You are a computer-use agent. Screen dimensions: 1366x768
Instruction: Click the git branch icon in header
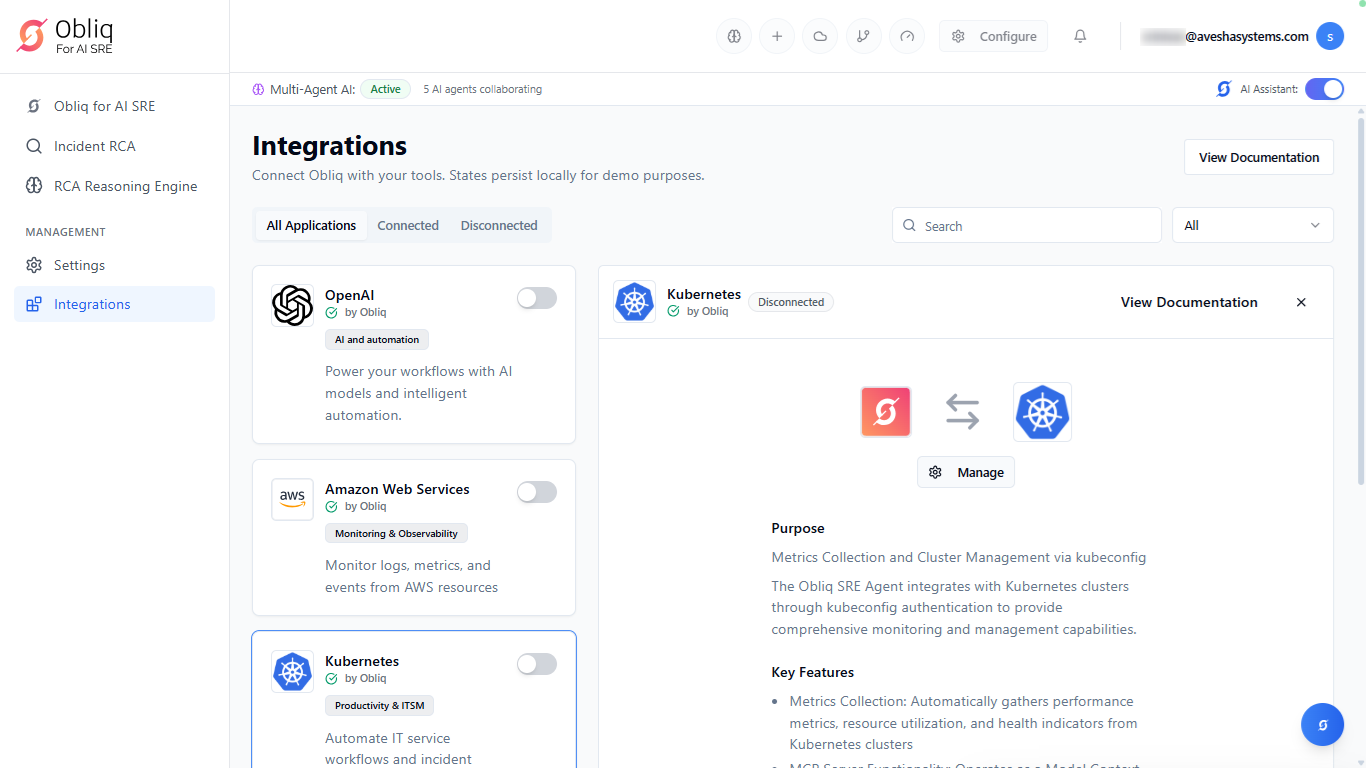tap(864, 37)
